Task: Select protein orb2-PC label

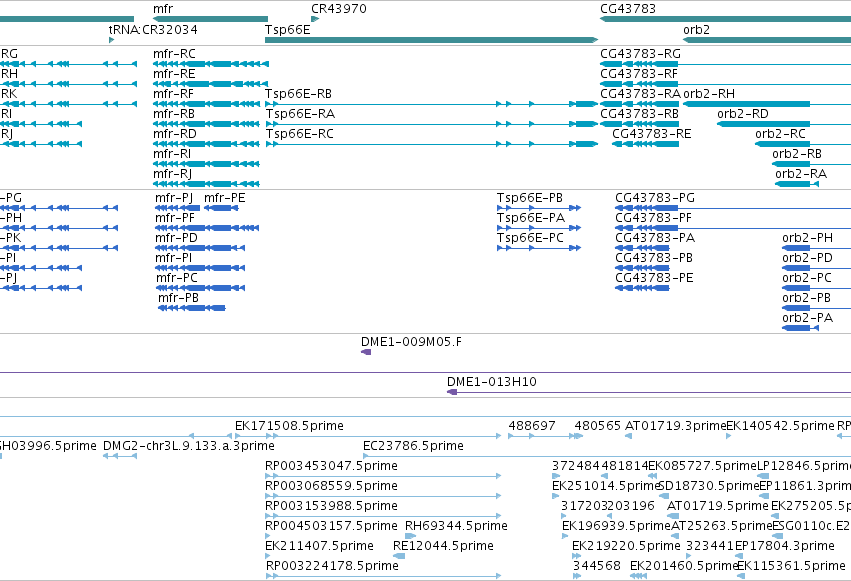Action: click(x=807, y=278)
